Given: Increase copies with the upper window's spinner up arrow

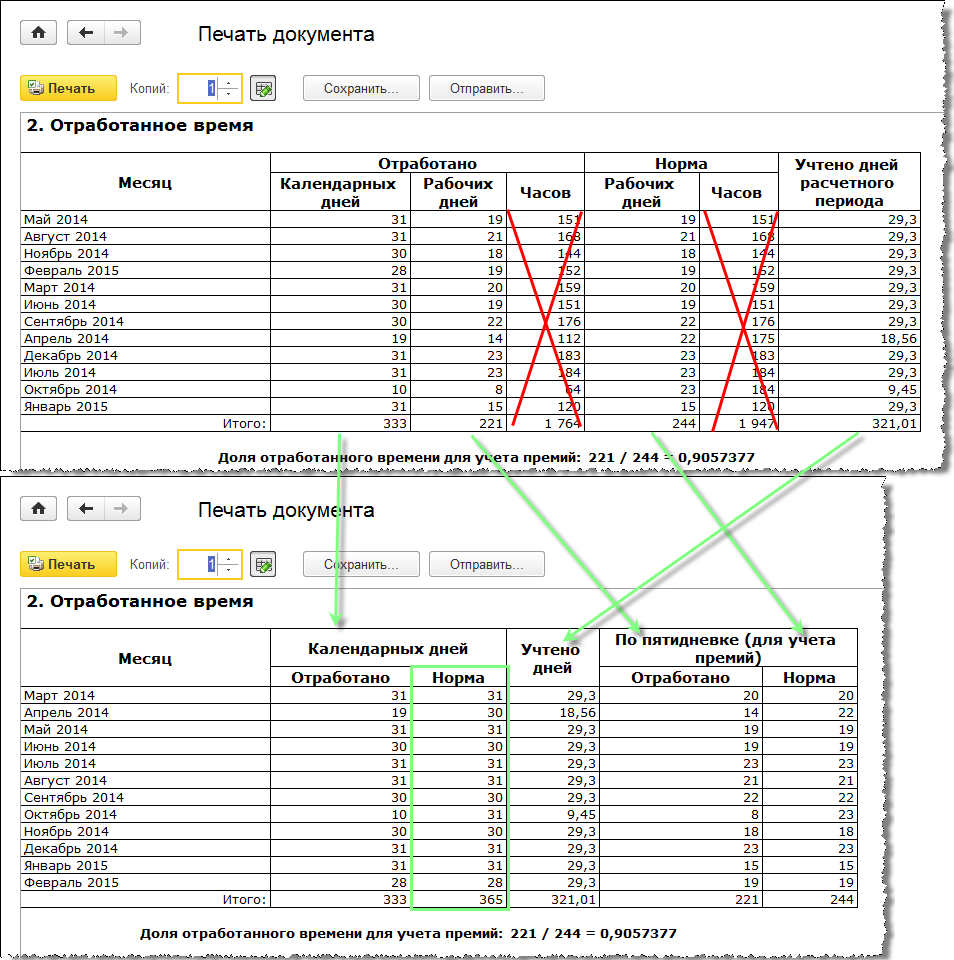Looking at the screenshot, I should (228, 82).
